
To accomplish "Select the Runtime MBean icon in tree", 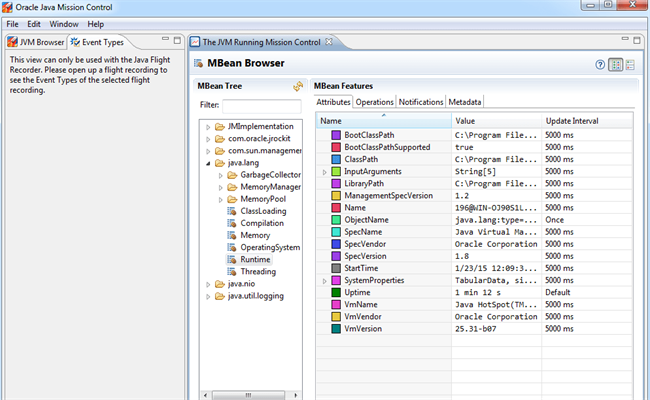I will pyautogui.click(x=232, y=259).
